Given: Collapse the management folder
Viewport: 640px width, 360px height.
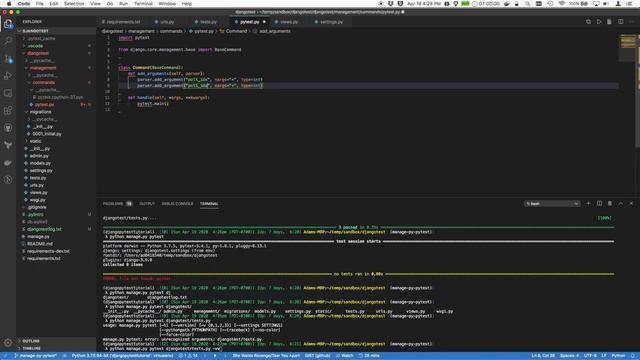Looking at the screenshot, I should (42, 68).
